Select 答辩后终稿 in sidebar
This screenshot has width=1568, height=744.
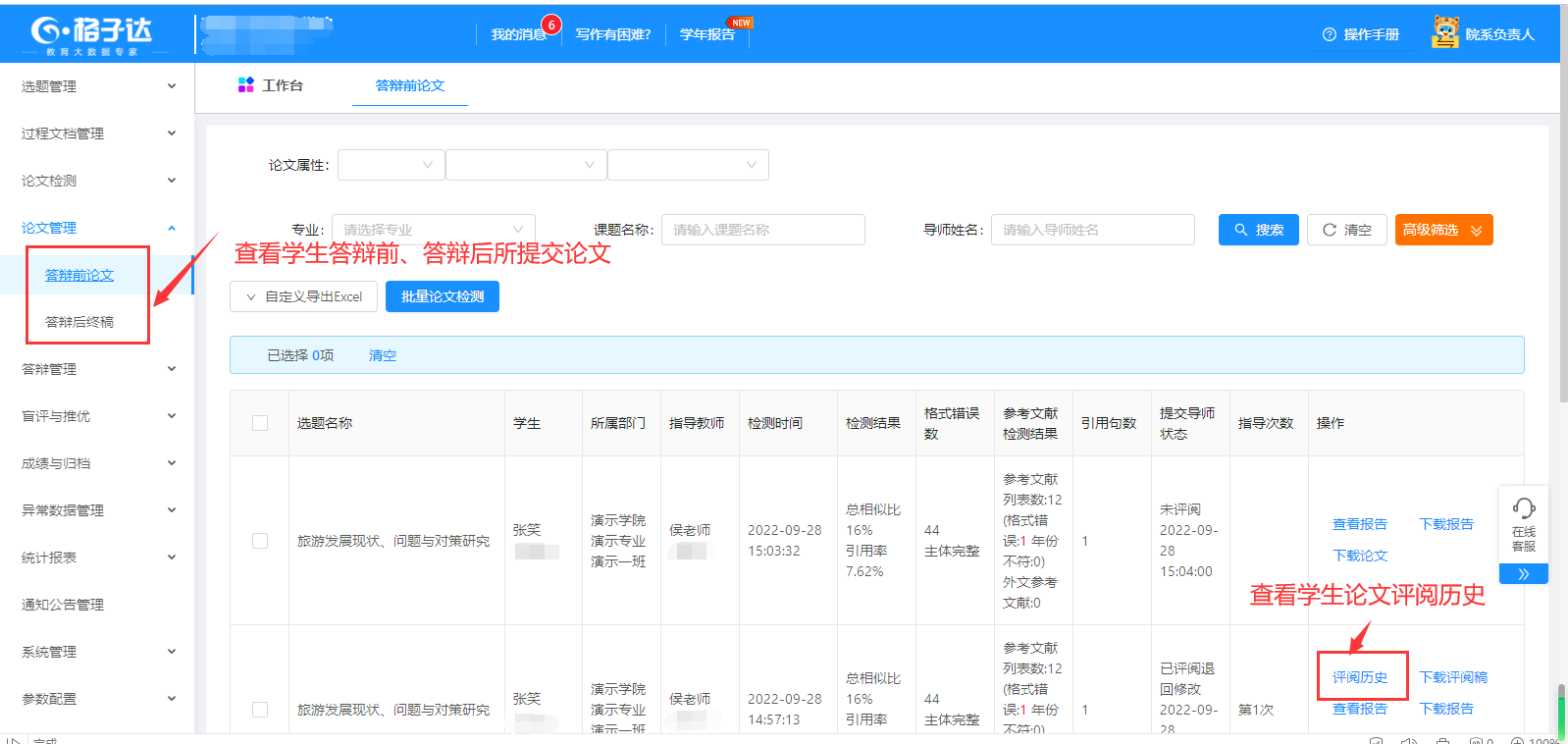(79, 322)
